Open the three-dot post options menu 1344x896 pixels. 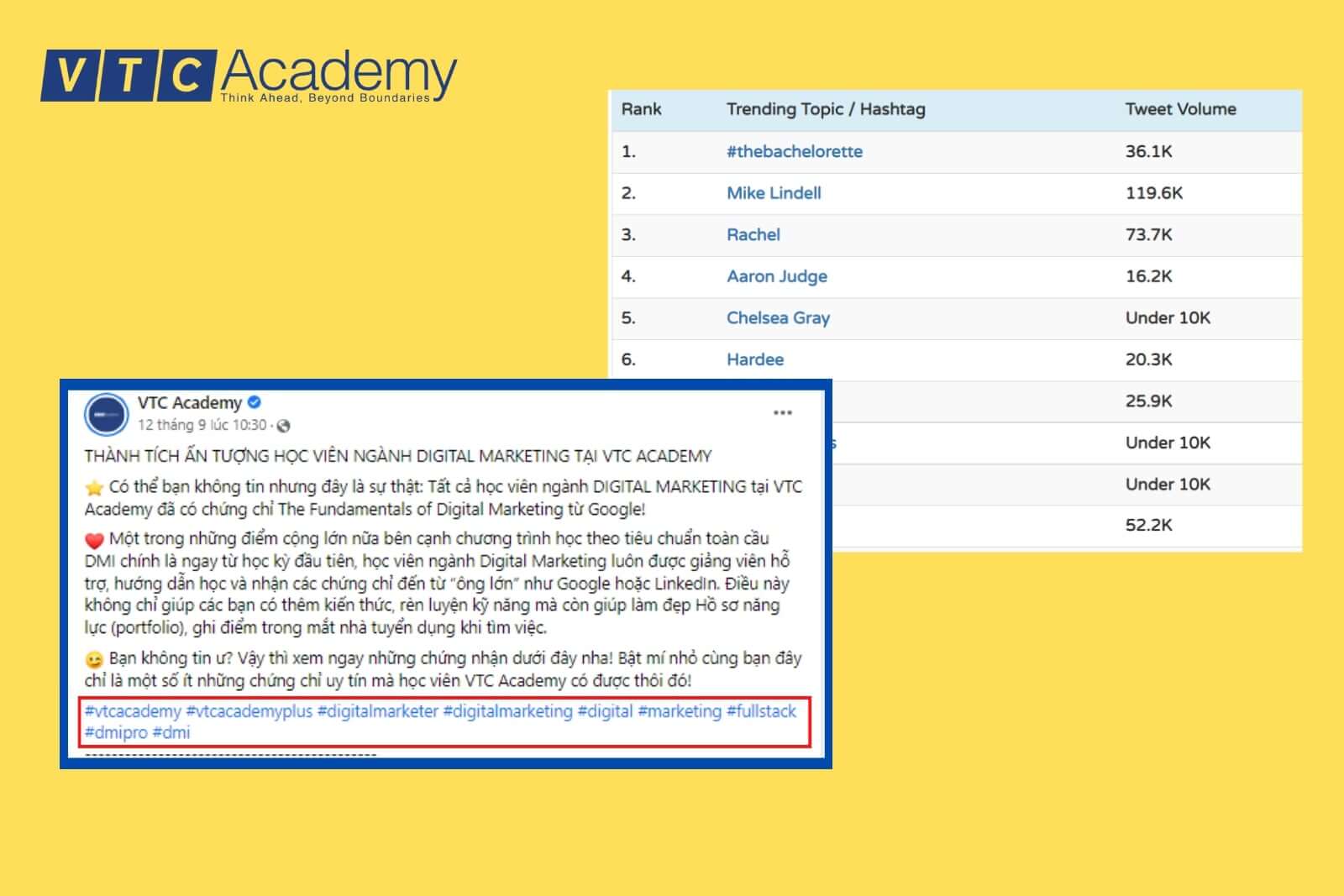coord(782,412)
